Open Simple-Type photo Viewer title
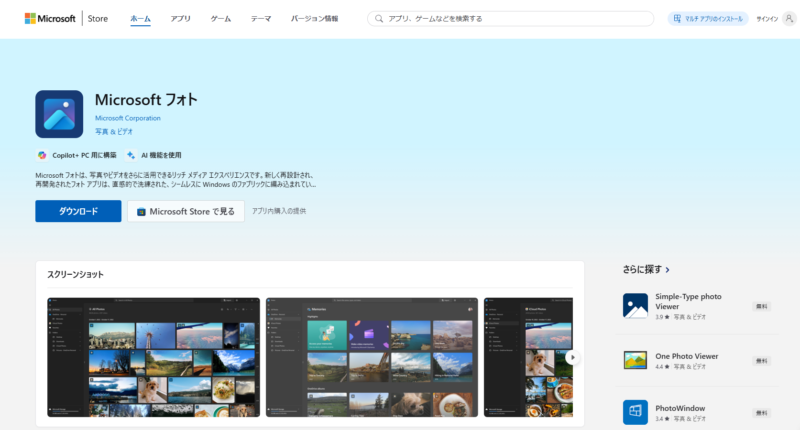Image resolution: width=800 pixels, height=430 pixels. 688,301
